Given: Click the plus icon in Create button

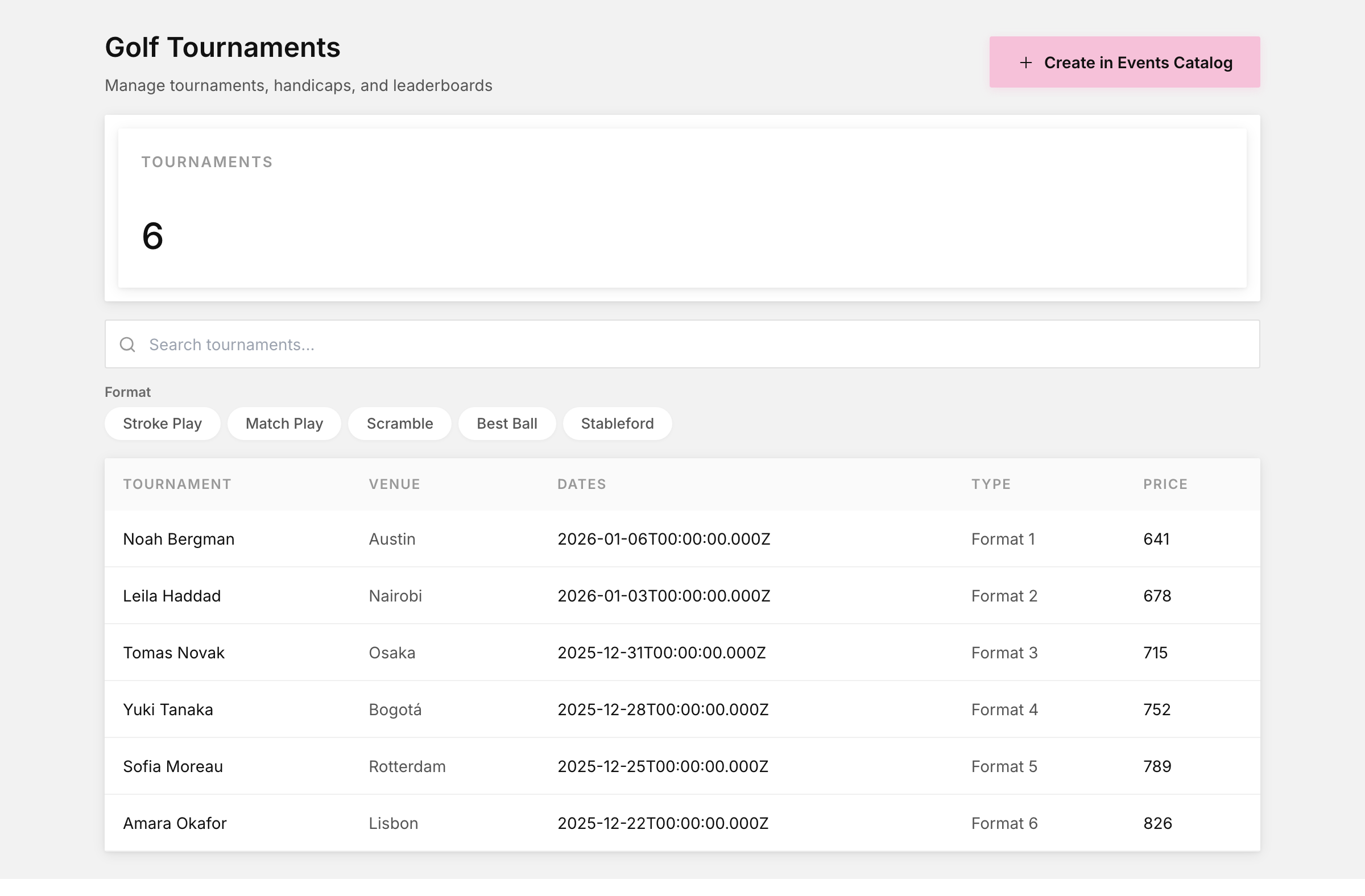Looking at the screenshot, I should 1025,63.
